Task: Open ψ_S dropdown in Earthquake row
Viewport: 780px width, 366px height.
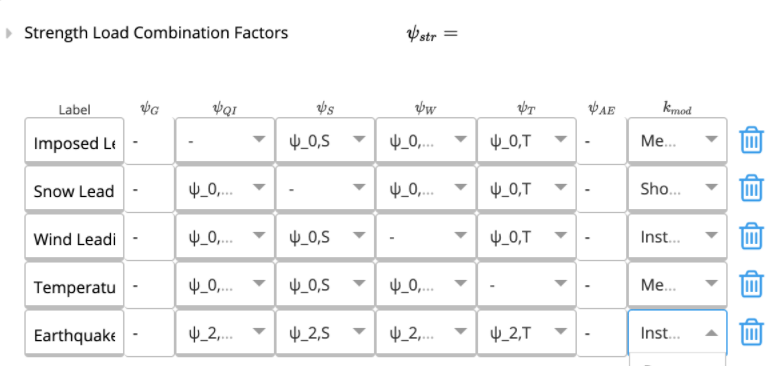Action: [x=325, y=332]
